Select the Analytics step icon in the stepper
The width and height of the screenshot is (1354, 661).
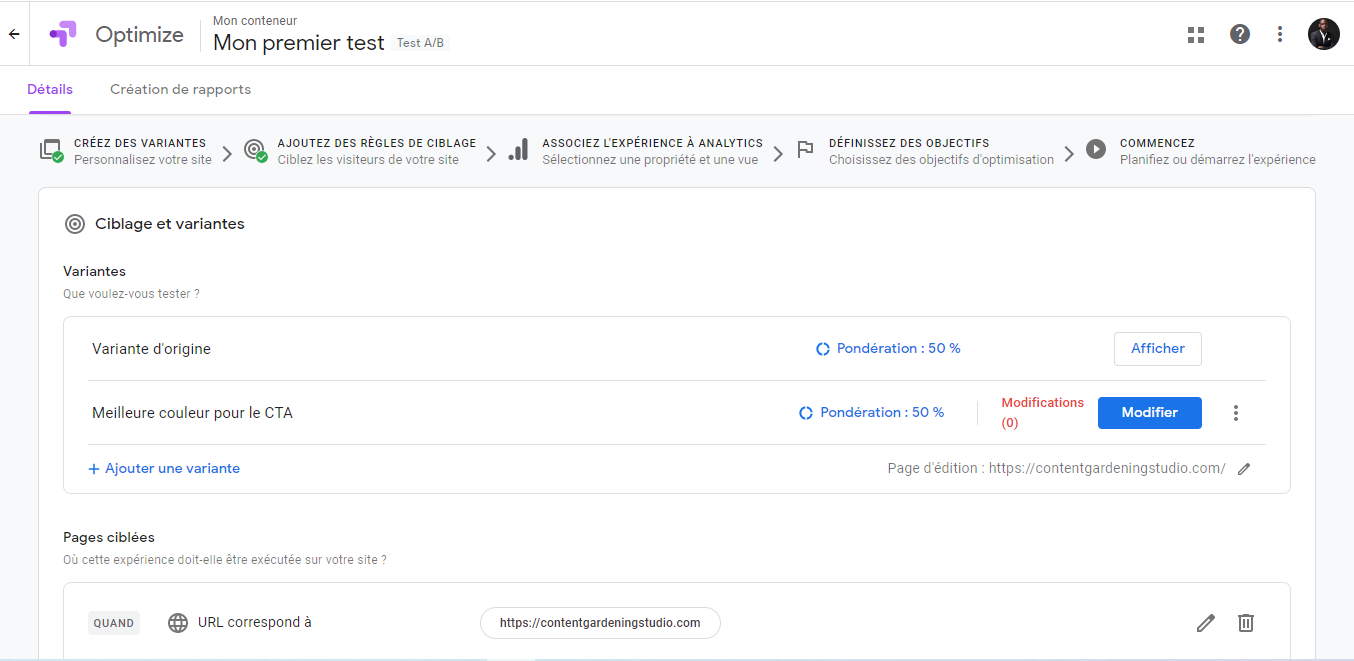[x=518, y=149]
